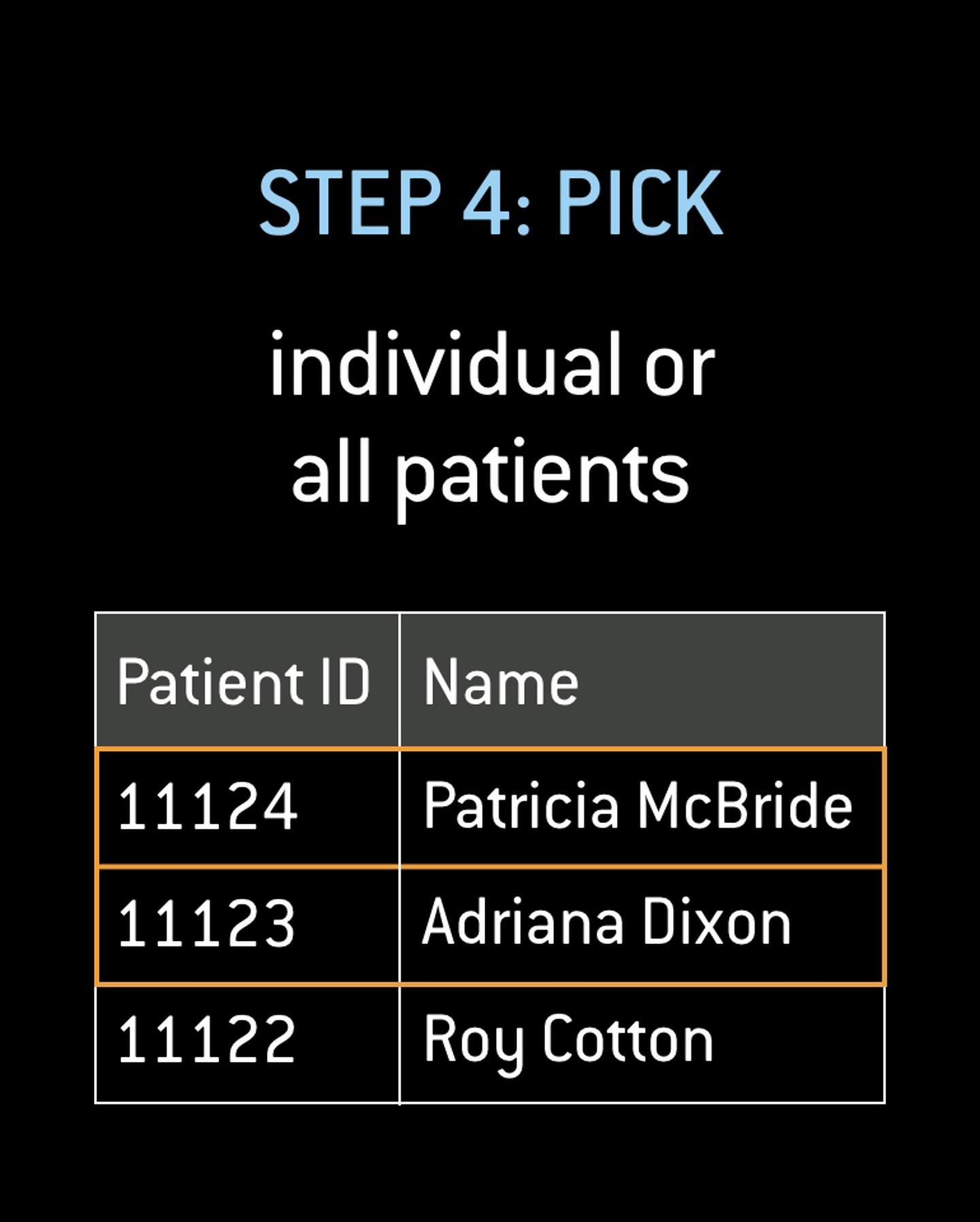This screenshot has height=1222, width=980.
Task: Click the word PICK in the heading
Action: click(640, 203)
